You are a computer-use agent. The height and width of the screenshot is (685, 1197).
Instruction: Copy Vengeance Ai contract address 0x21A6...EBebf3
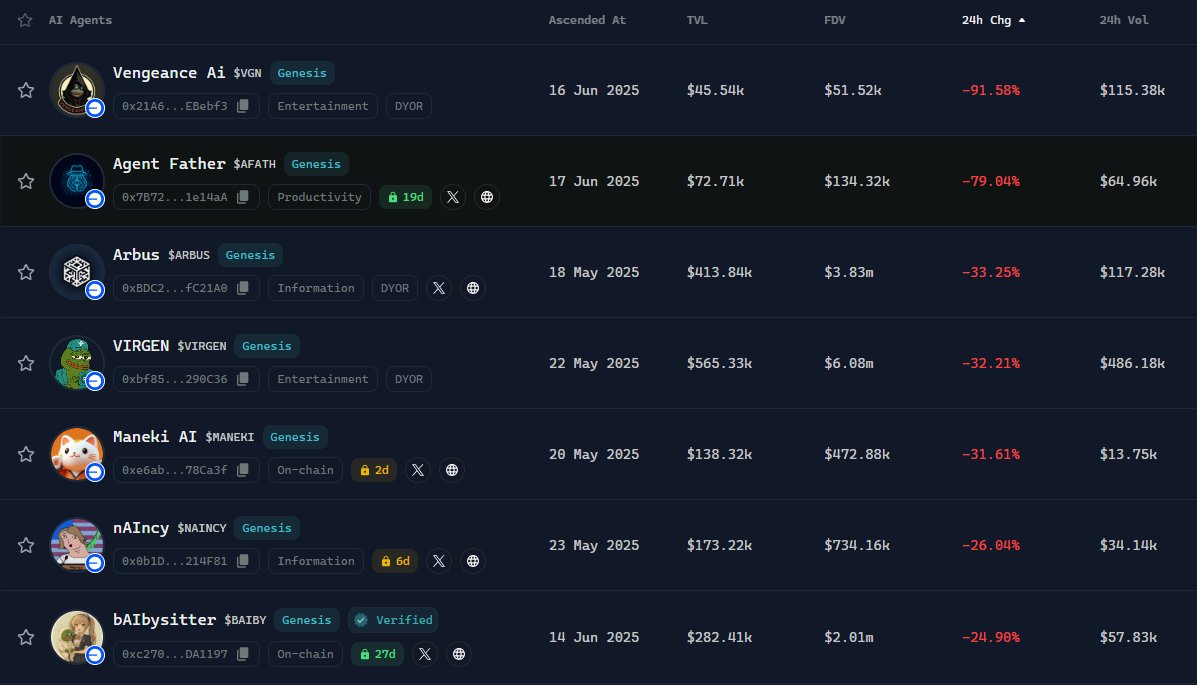tap(243, 106)
